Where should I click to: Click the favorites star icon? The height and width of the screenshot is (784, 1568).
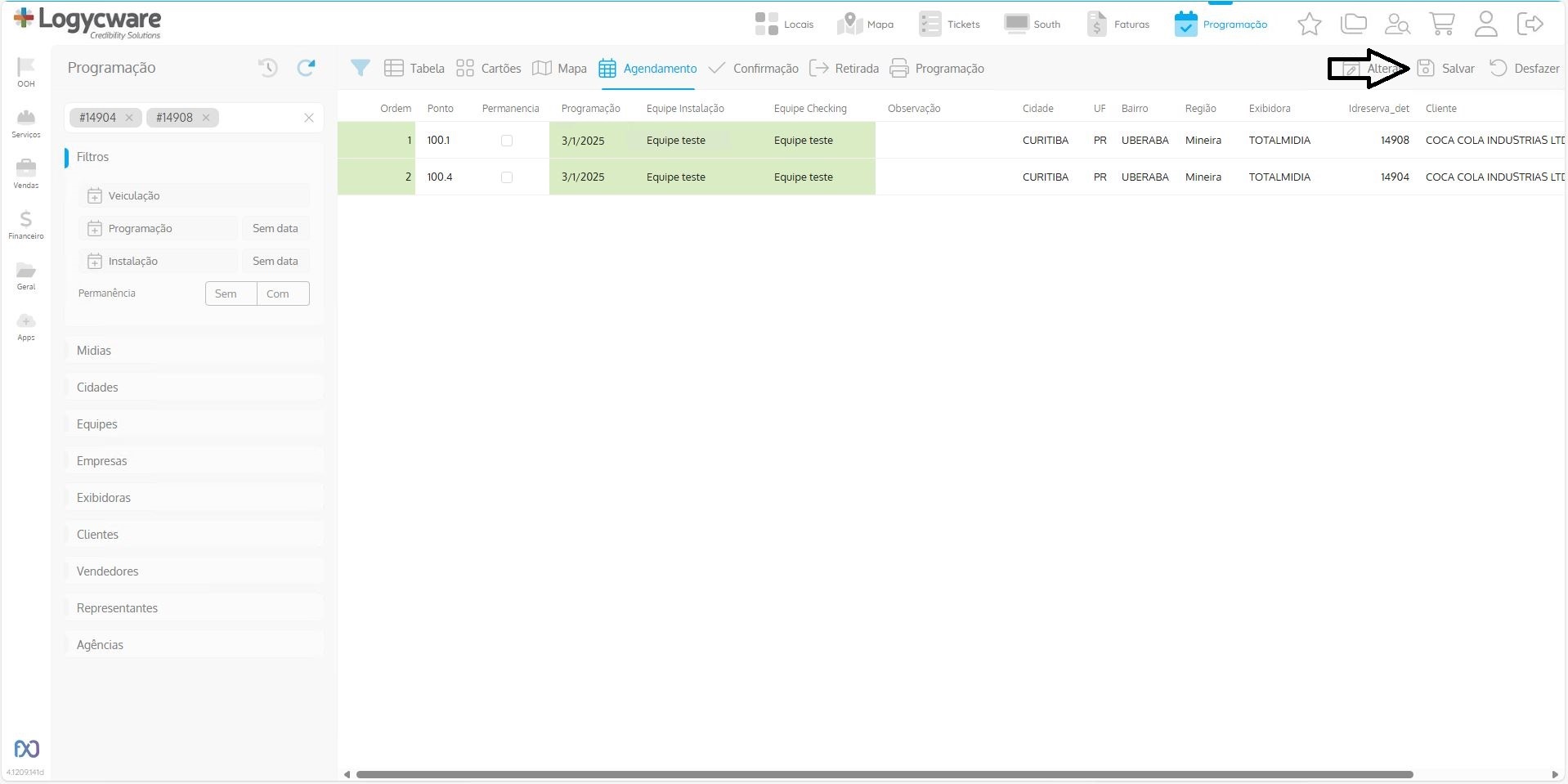coord(1310,25)
